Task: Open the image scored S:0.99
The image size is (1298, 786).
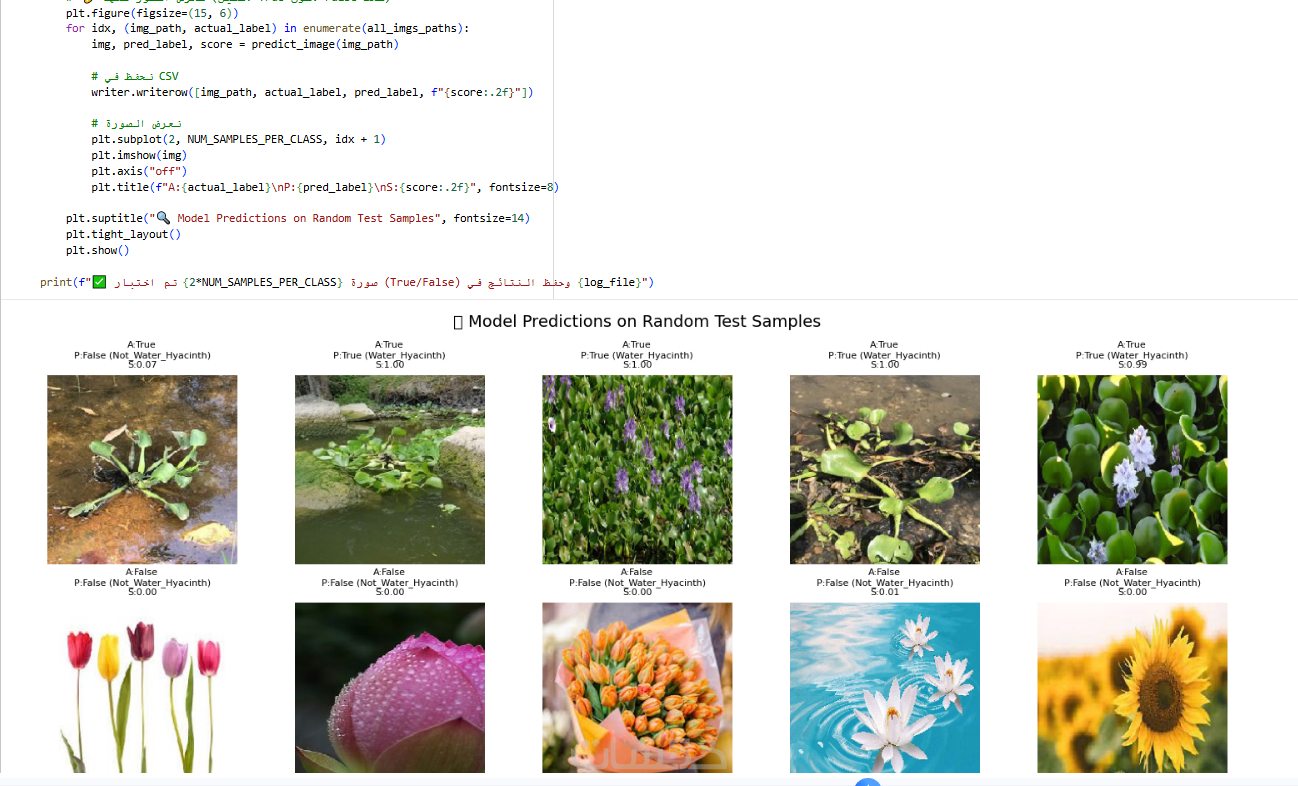Action: click(x=1132, y=469)
